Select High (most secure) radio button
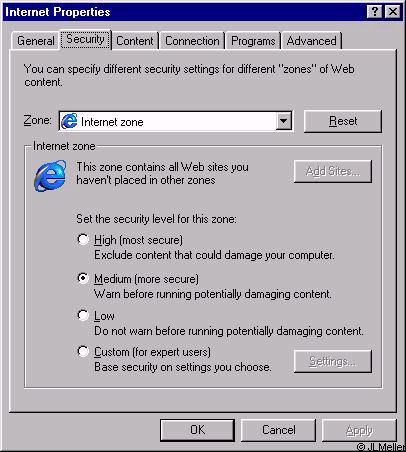Image resolution: width=406 pixels, height=452 pixels. [83, 239]
